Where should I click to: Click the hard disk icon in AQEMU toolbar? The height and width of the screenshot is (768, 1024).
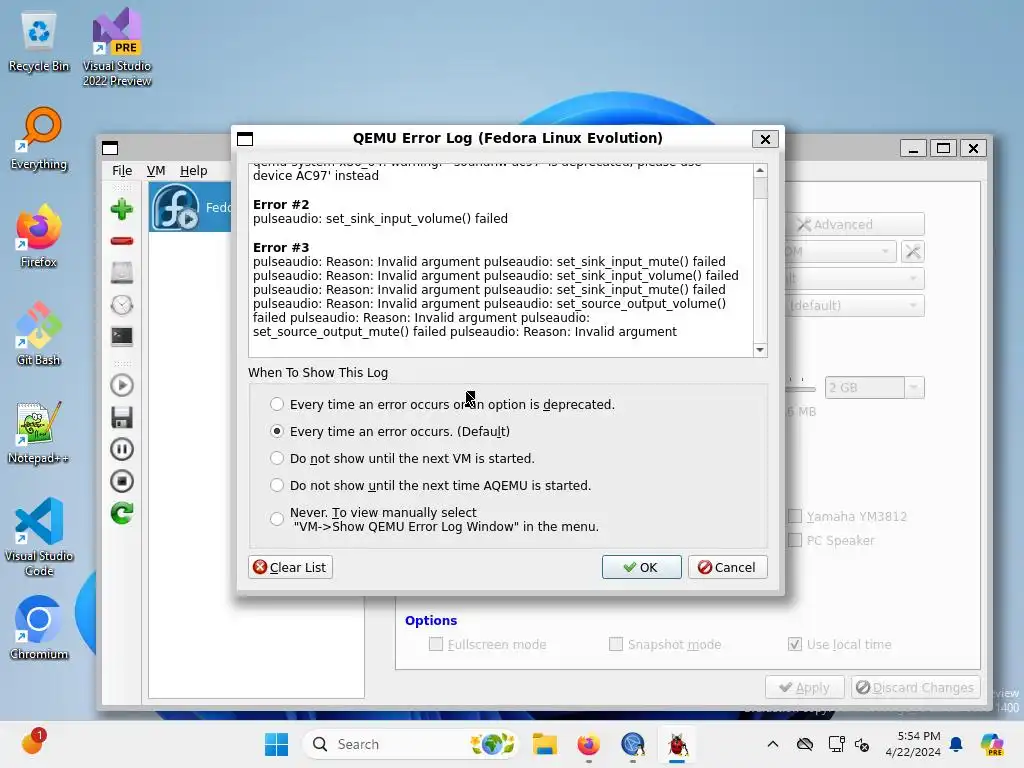(x=121, y=272)
